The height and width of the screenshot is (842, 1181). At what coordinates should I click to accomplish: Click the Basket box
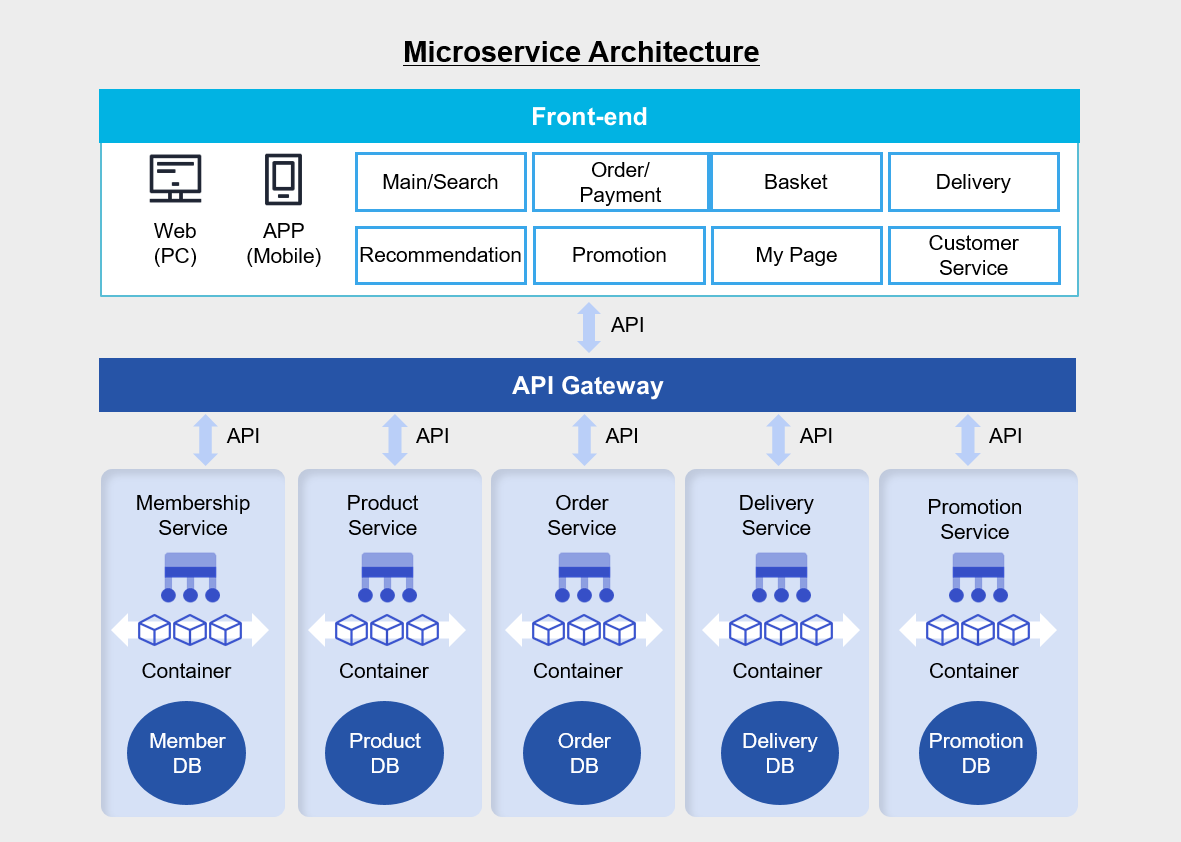click(x=796, y=182)
